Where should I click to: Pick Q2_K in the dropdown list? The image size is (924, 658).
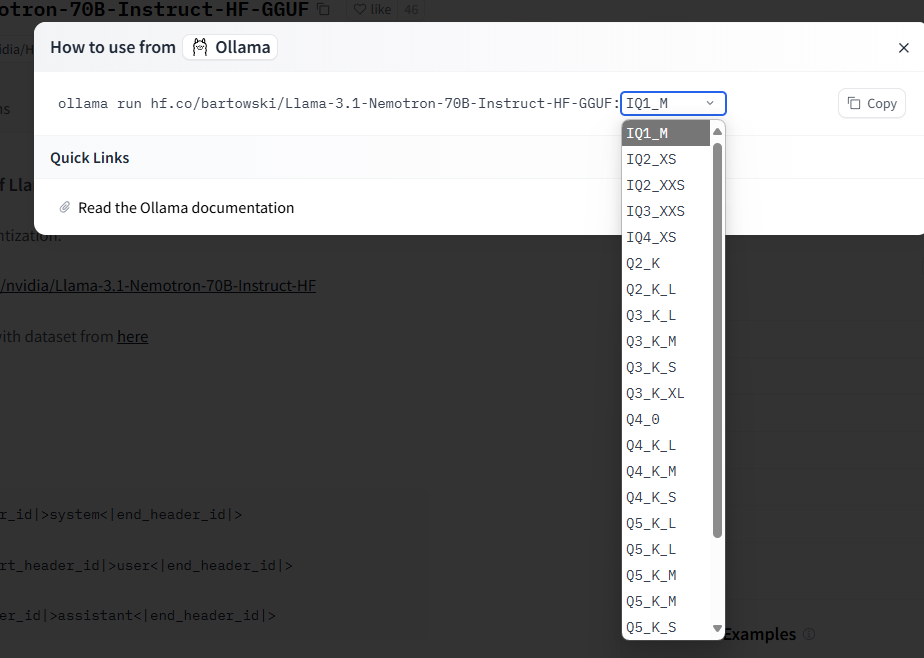tap(666, 263)
